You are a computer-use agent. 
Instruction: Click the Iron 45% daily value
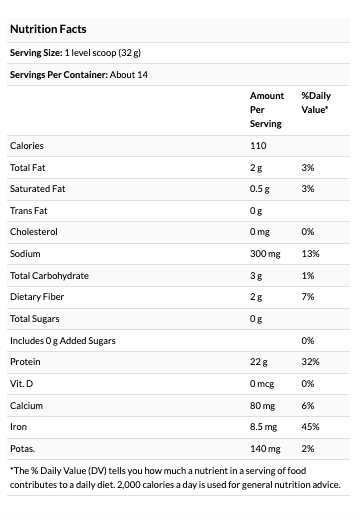click(x=310, y=427)
